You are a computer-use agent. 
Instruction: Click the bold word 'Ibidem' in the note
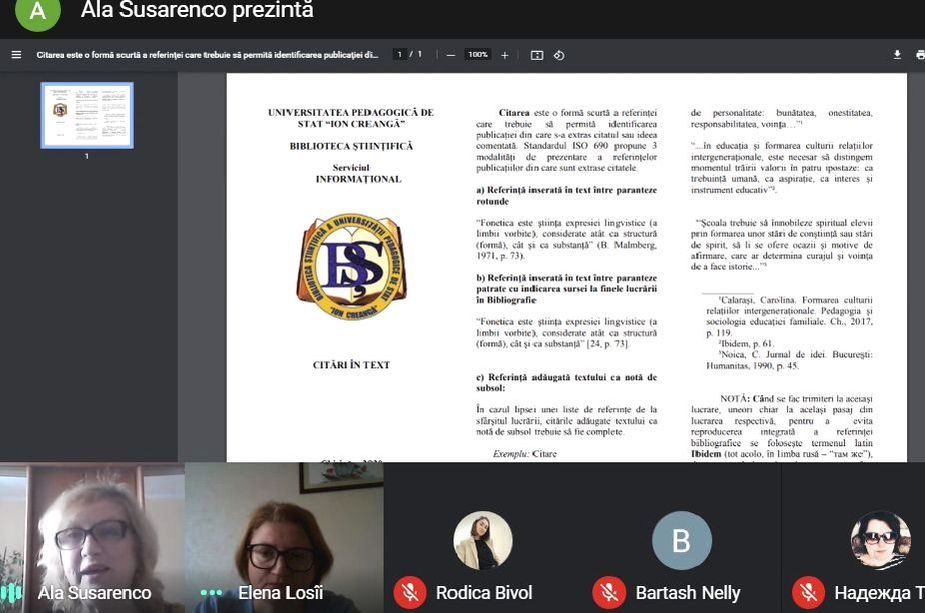706,454
